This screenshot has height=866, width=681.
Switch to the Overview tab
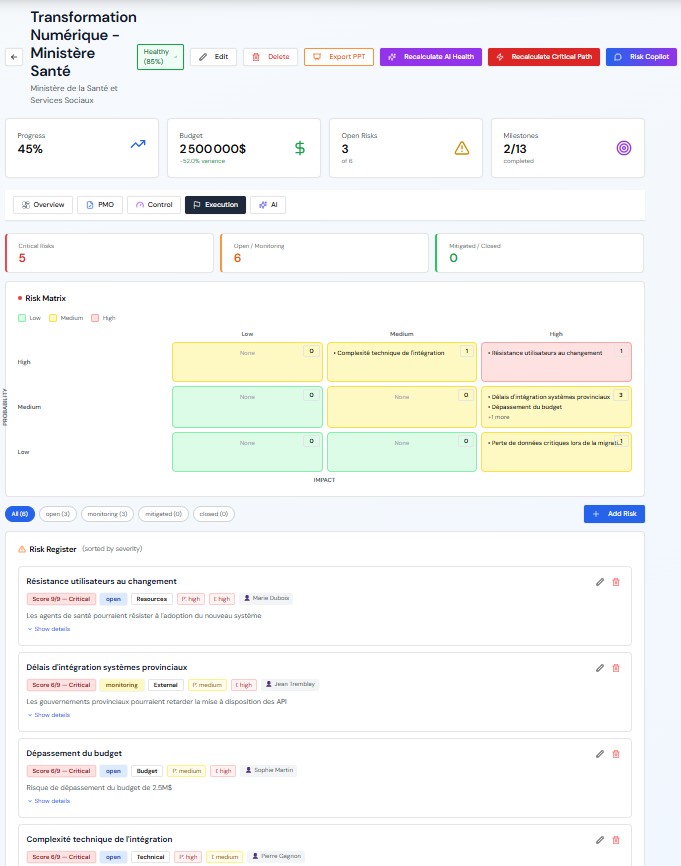(x=43, y=205)
